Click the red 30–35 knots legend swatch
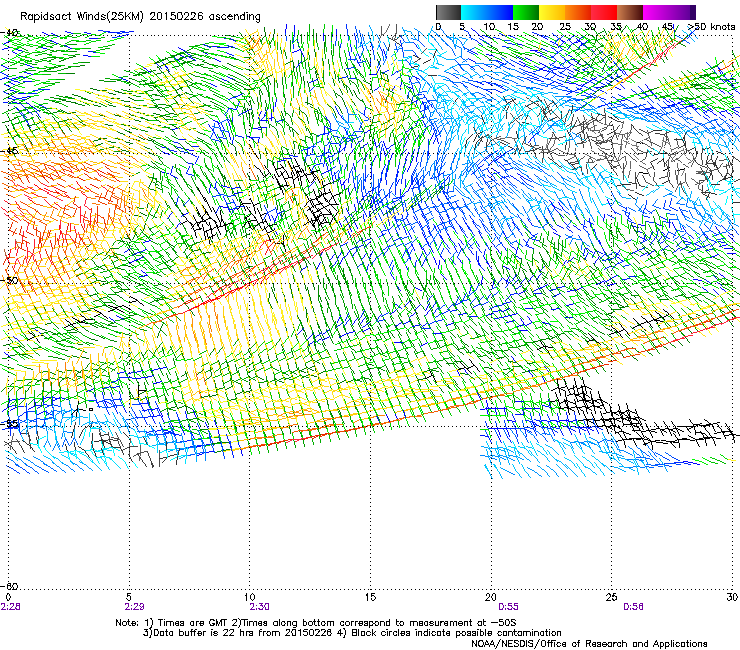This screenshot has width=740, height=650. 604,12
